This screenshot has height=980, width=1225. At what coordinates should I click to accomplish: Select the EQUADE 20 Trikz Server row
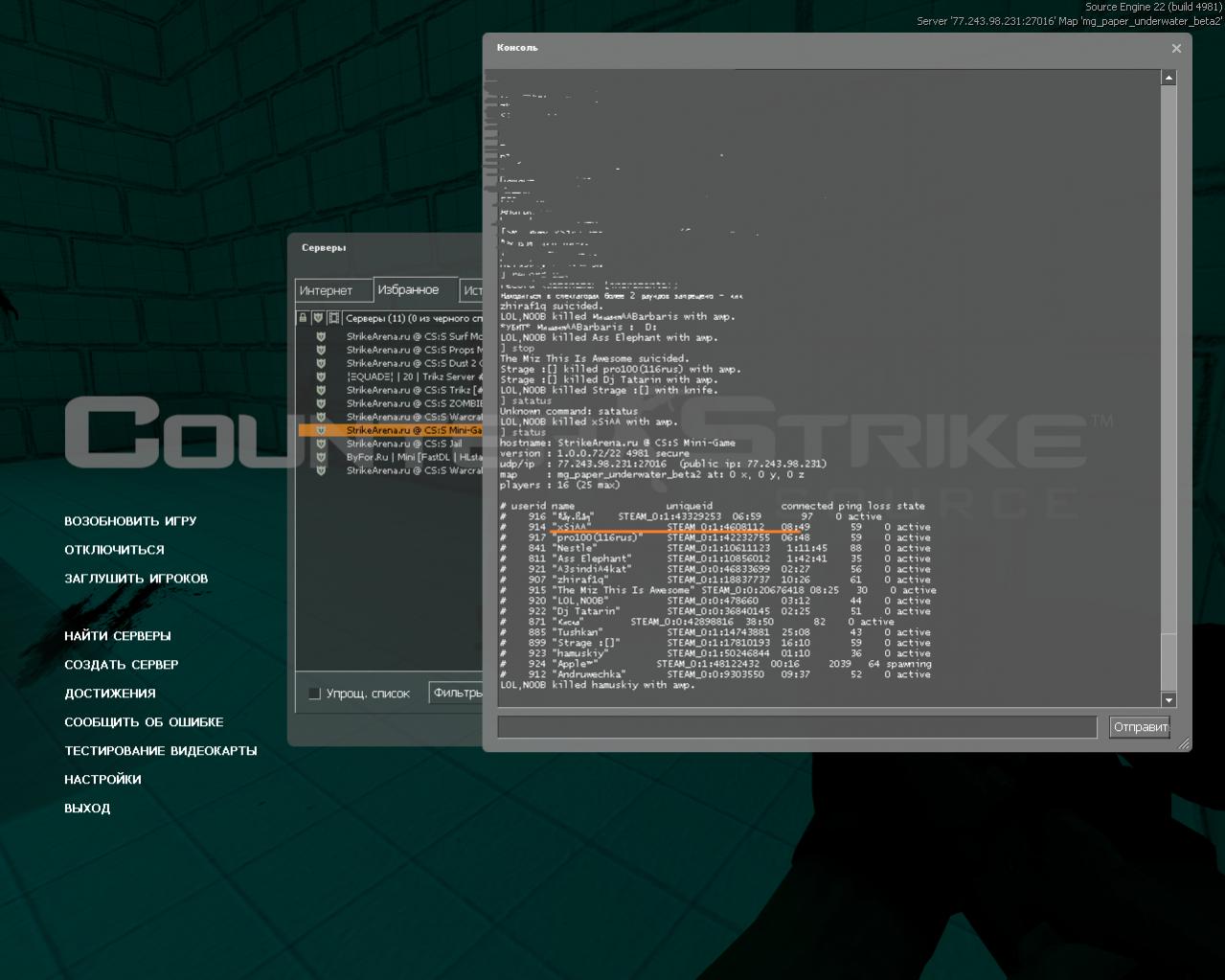[391, 376]
